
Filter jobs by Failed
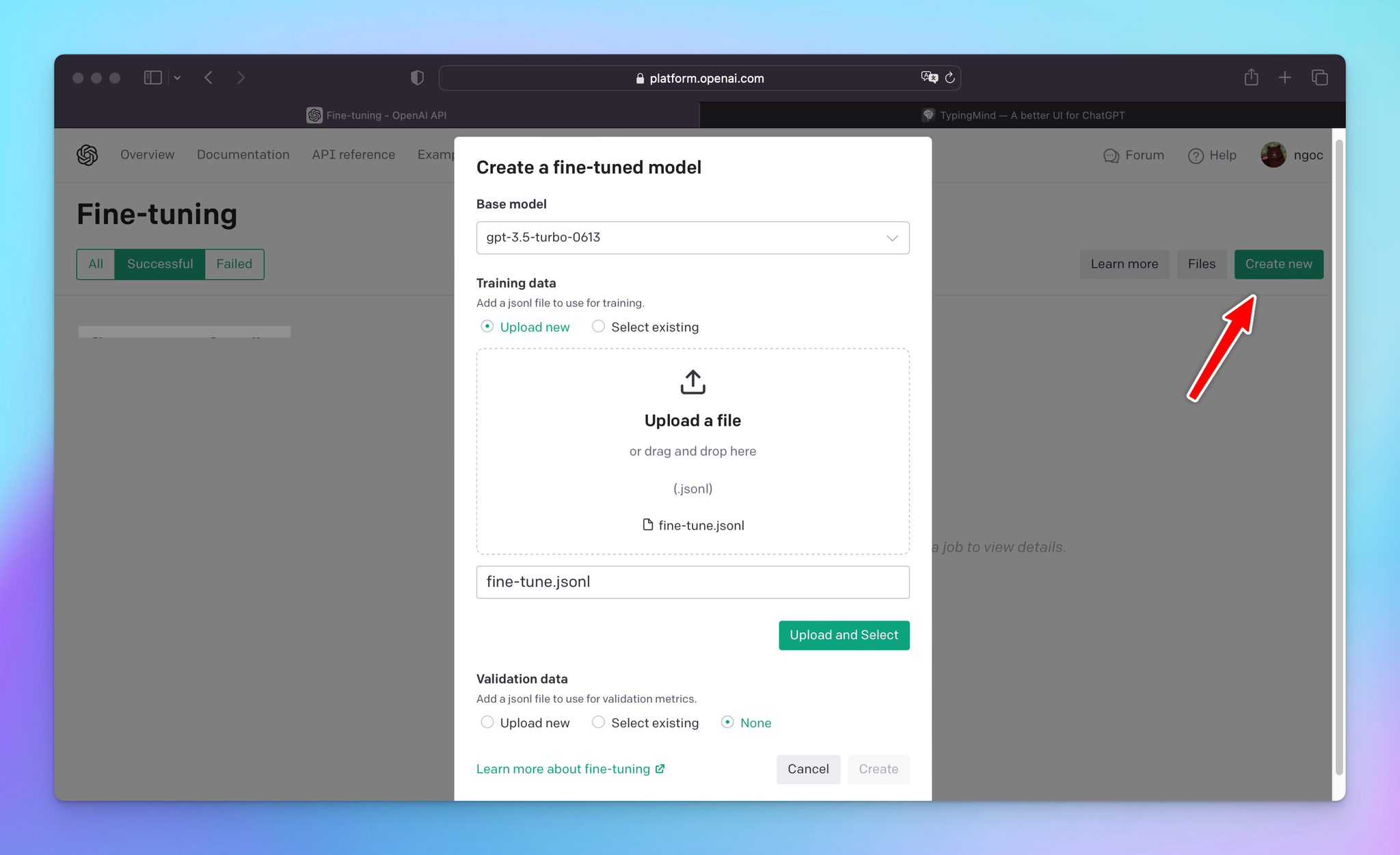click(x=234, y=264)
